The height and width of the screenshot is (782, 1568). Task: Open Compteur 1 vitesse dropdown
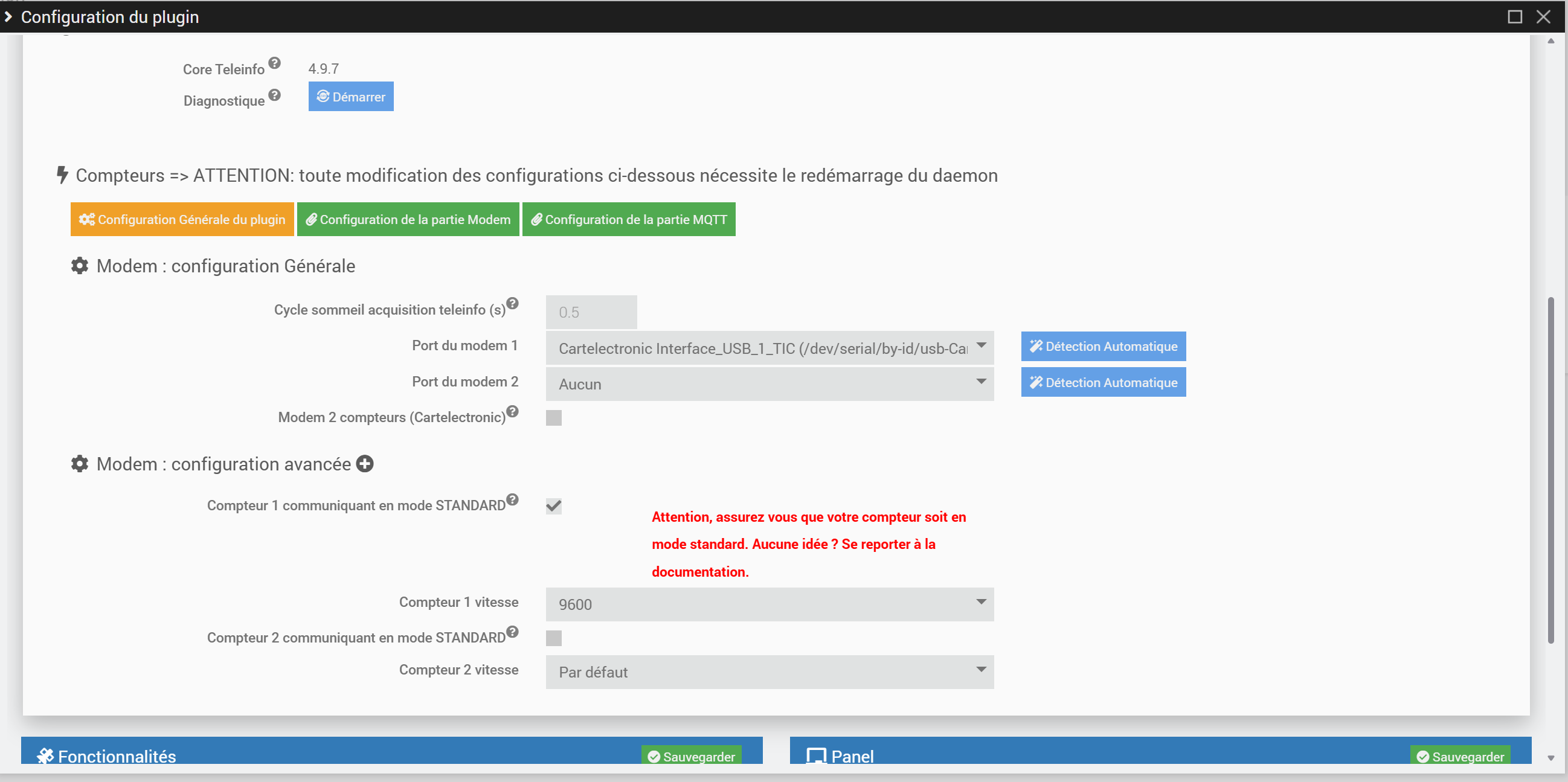pos(770,604)
